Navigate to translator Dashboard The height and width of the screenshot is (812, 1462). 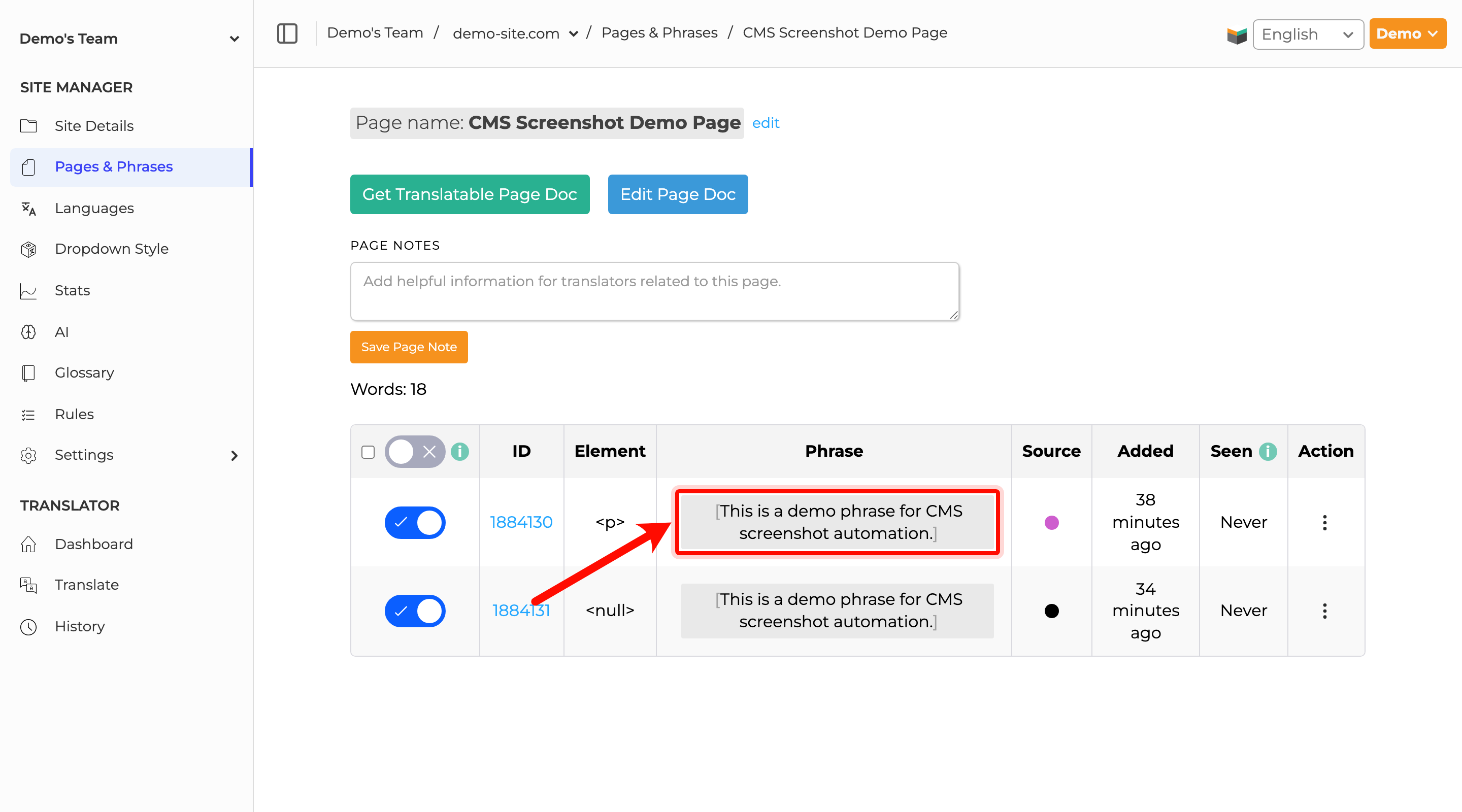[93, 544]
